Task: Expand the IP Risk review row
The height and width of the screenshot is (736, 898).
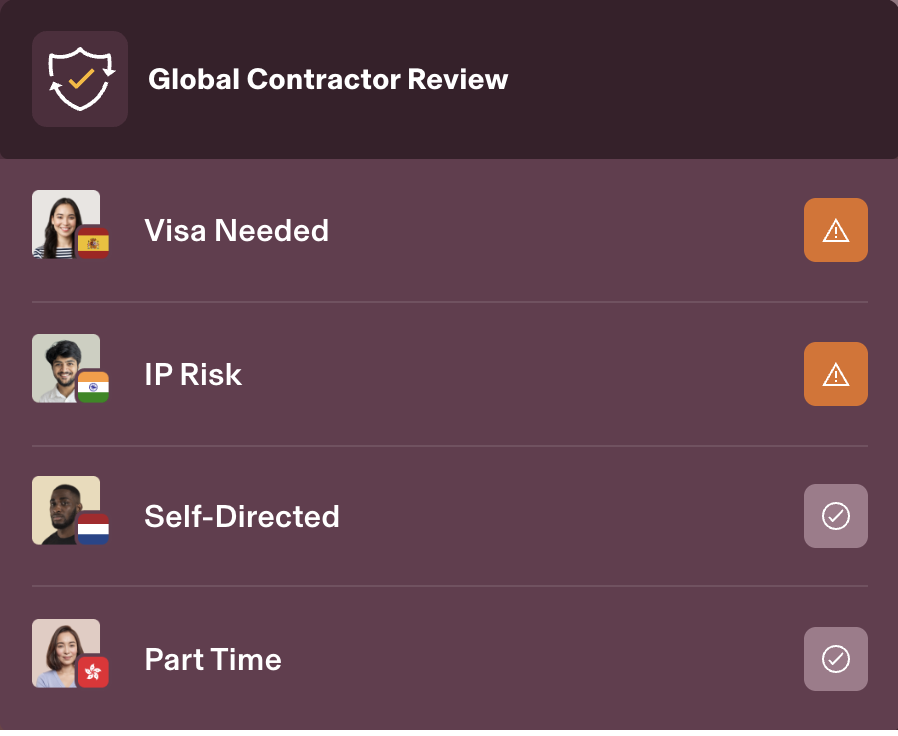Action: 450,374
